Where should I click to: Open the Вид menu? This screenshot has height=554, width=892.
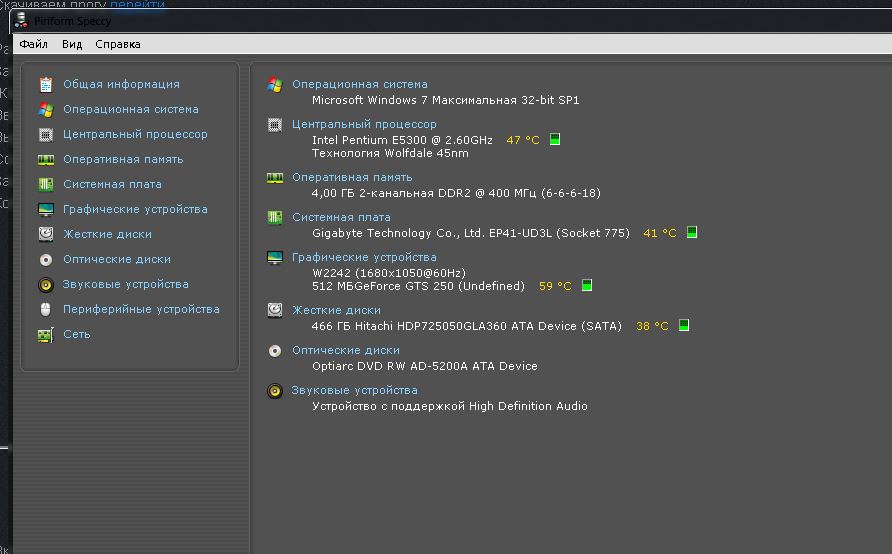pos(72,44)
